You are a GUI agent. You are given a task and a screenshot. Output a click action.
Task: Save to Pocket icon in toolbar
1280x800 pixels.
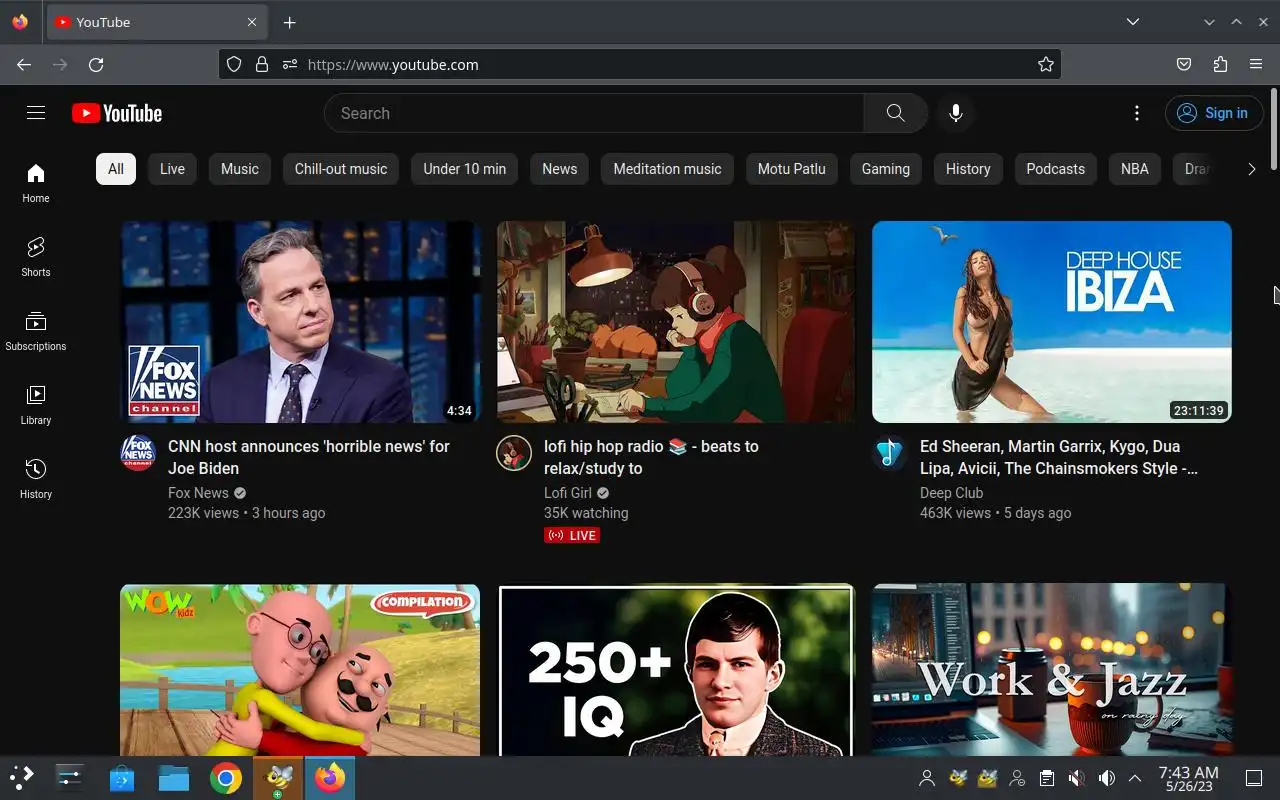pyautogui.click(x=1184, y=64)
